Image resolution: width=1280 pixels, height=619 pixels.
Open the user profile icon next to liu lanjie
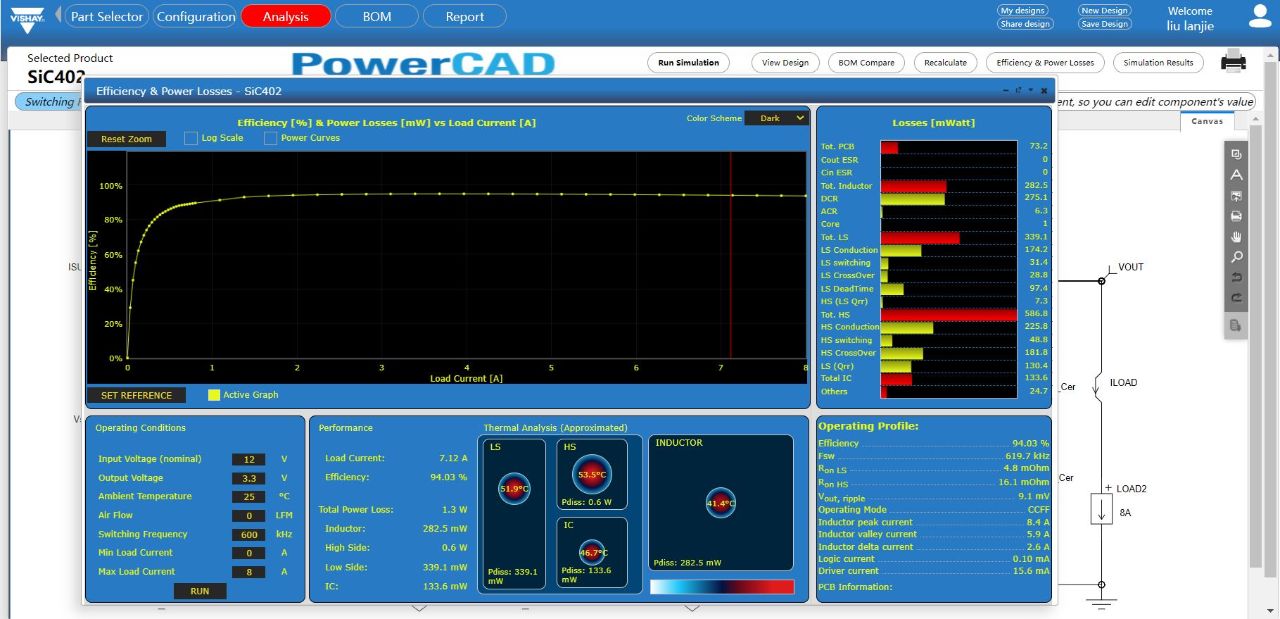pyautogui.click(x=1258, y=15)
